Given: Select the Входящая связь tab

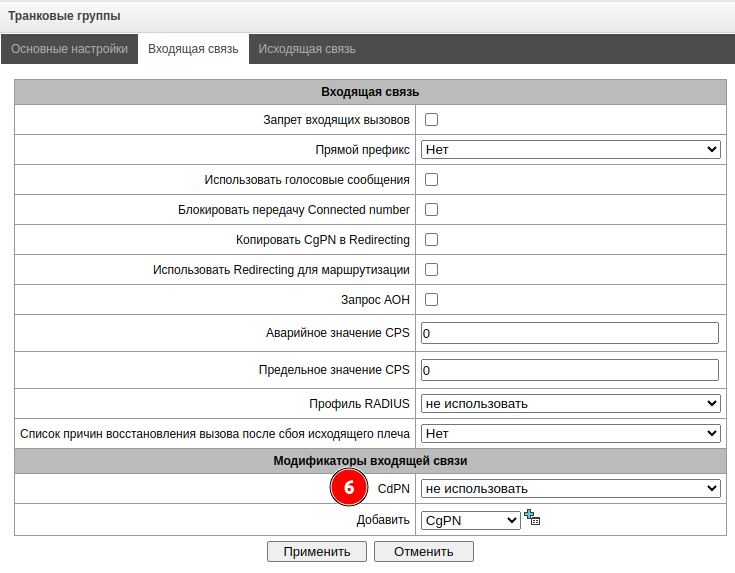Looking at the screenshot, I should pos(193,49).
